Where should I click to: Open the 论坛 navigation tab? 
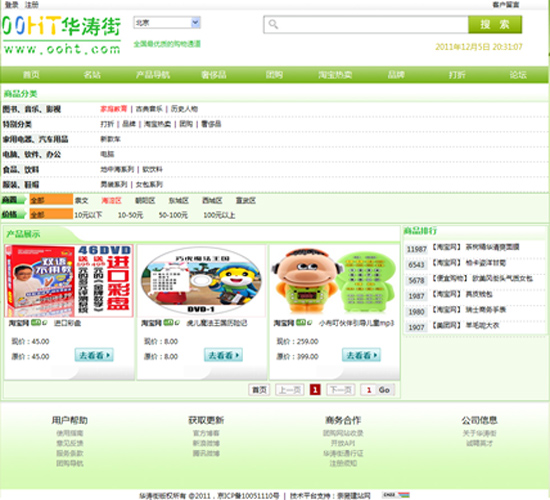point(518,75)
